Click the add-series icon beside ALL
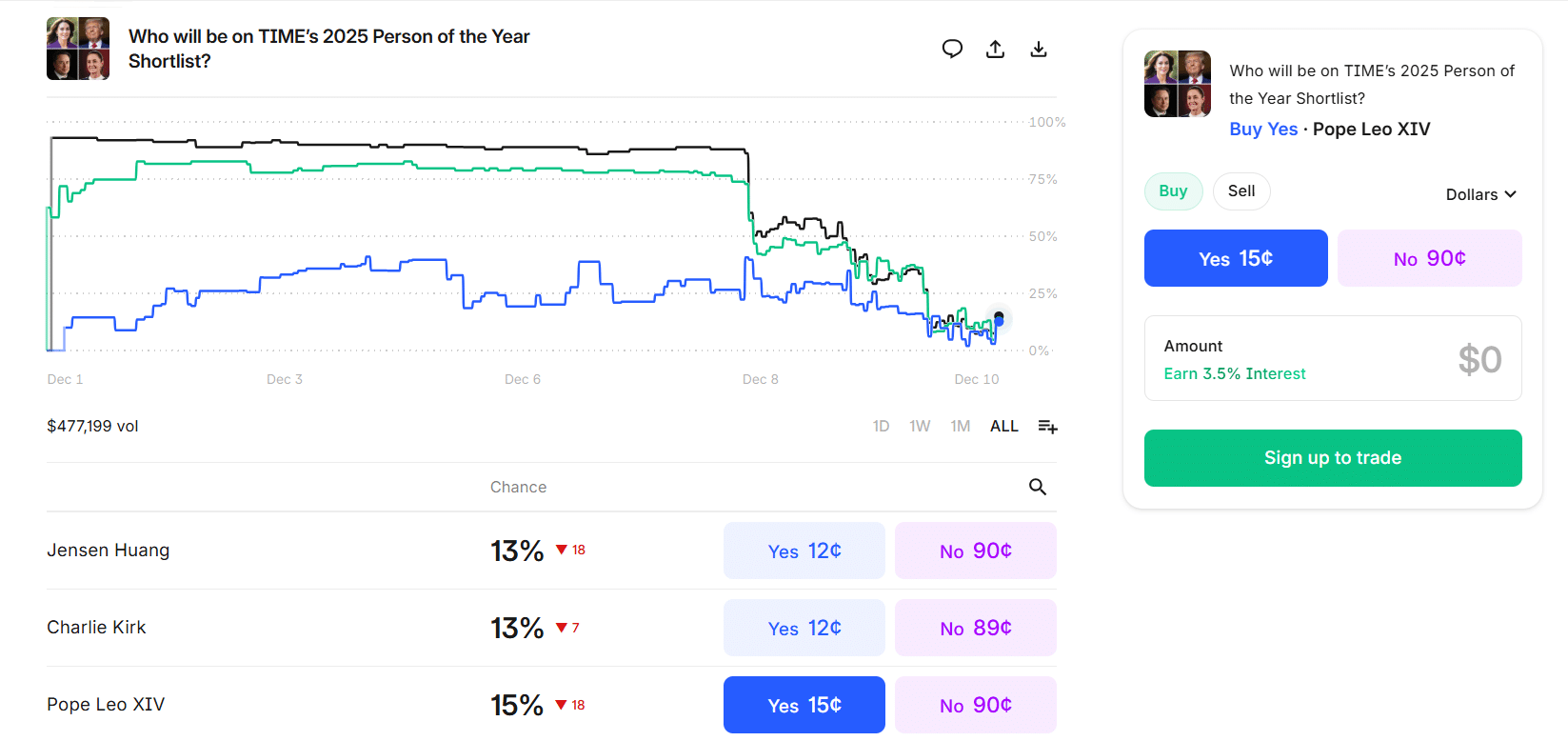1568x741 pixels. point(1047,427)
